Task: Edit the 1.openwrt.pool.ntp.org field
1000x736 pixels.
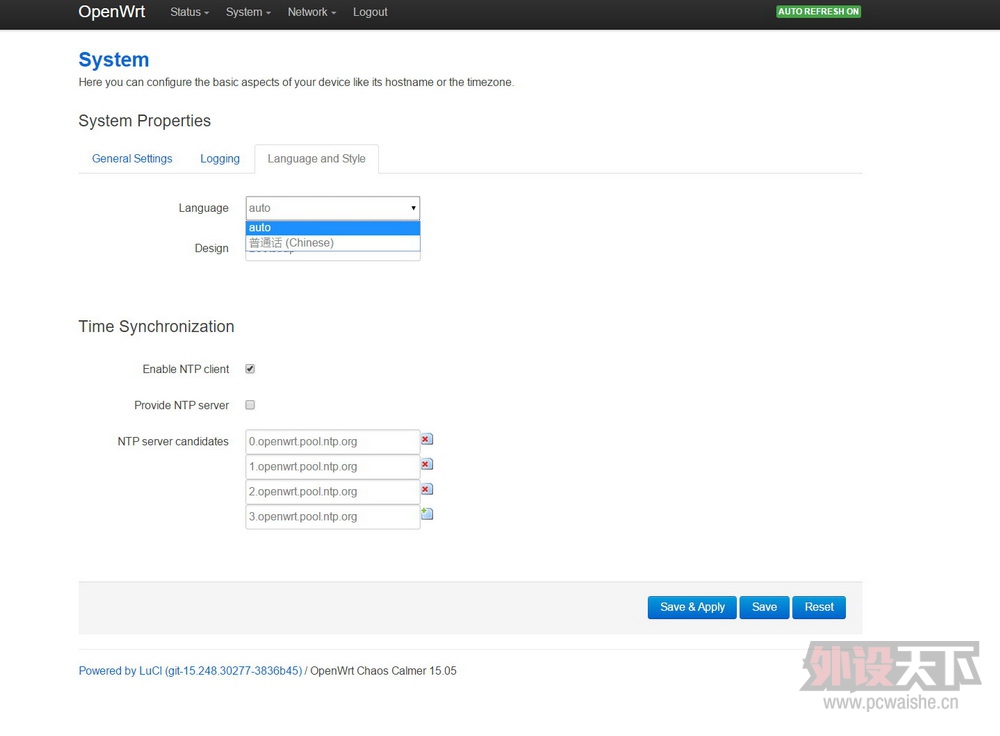Action: click(333, 466)
